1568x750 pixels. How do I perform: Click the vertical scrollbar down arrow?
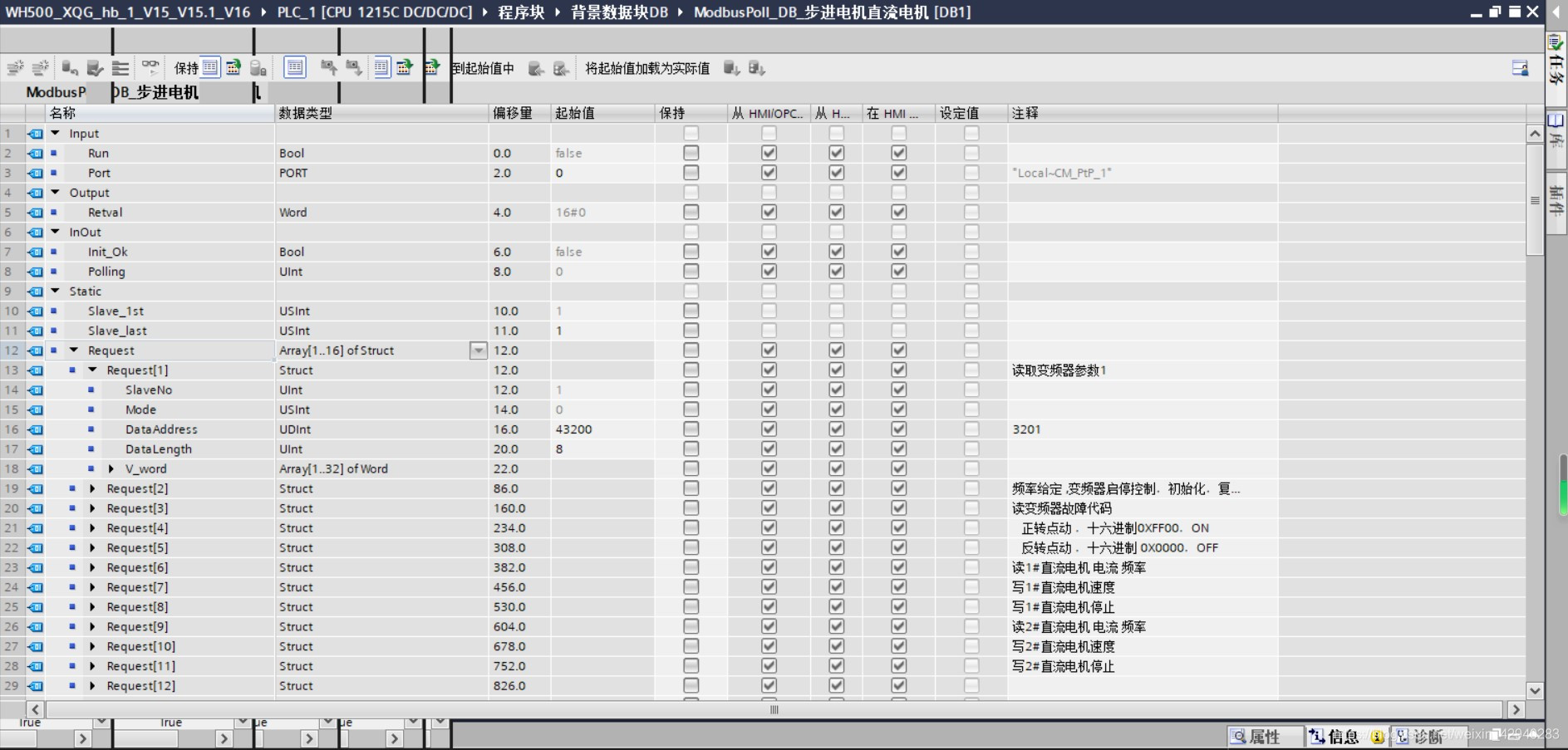coord(1535,690)
